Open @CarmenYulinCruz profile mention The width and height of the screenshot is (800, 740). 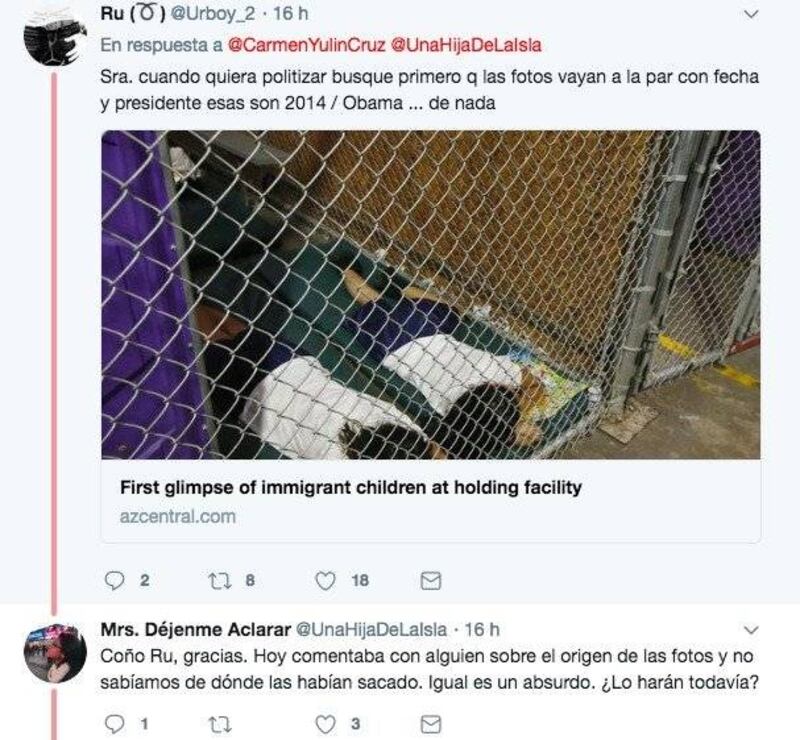click(306, 45)
